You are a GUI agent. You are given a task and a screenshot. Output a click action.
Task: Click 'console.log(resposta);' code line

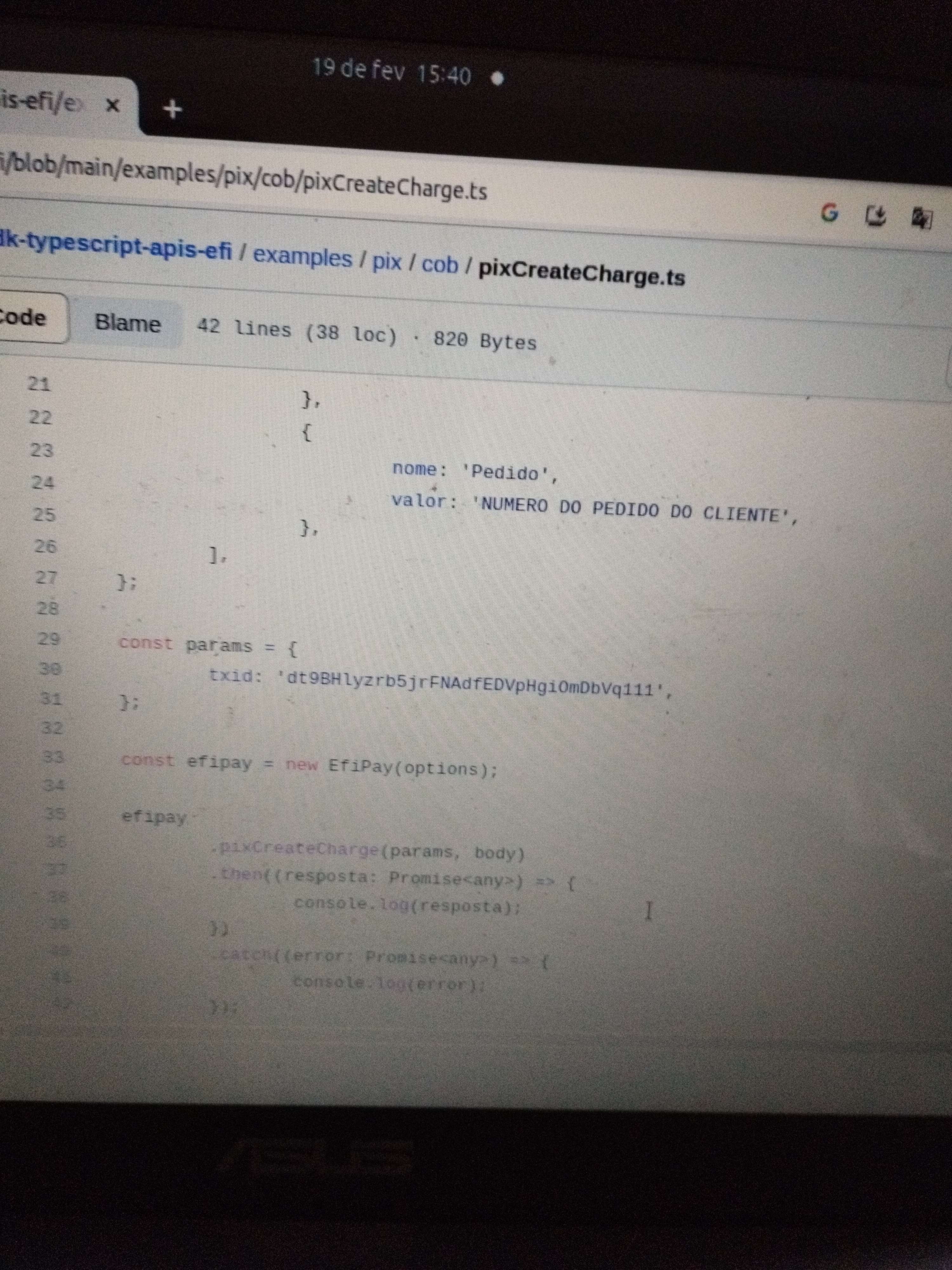pyautogui.click(x=407, y=906)
